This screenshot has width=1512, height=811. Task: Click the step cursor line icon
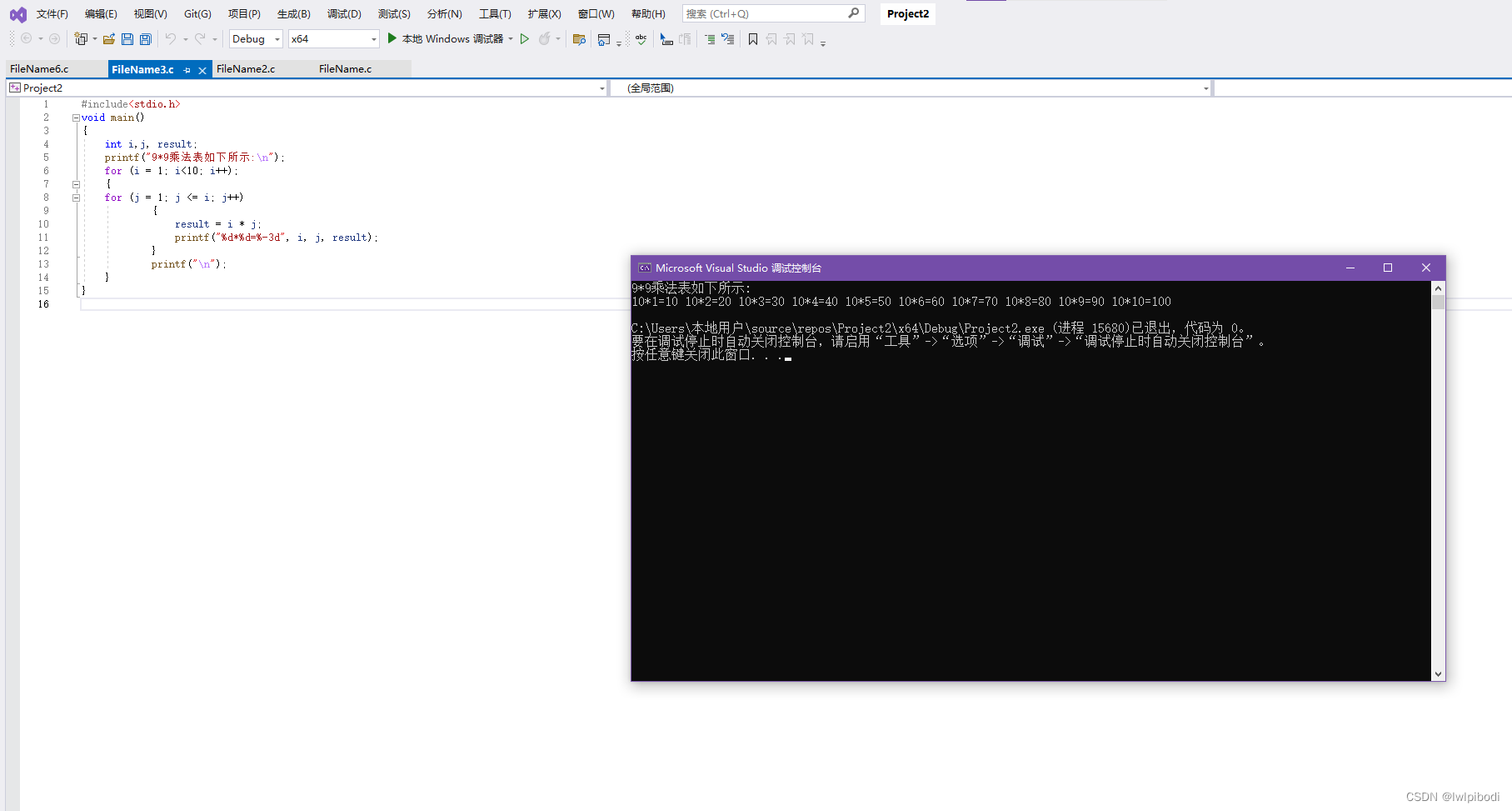[666, 39]
